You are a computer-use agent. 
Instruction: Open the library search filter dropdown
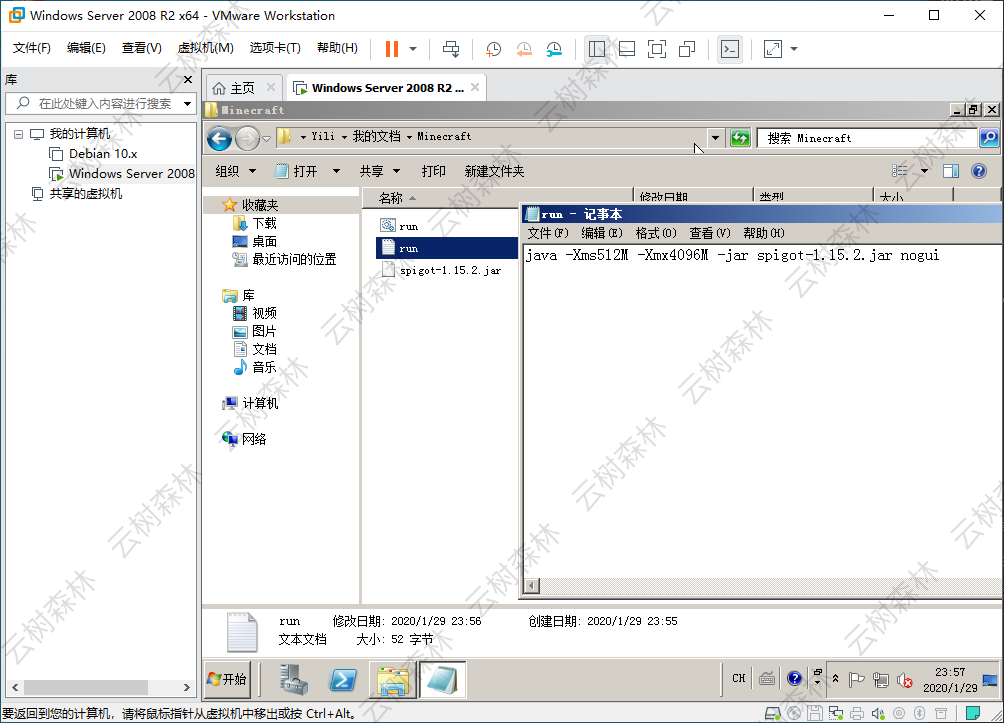pyautogui.click(x=188, y=103)
